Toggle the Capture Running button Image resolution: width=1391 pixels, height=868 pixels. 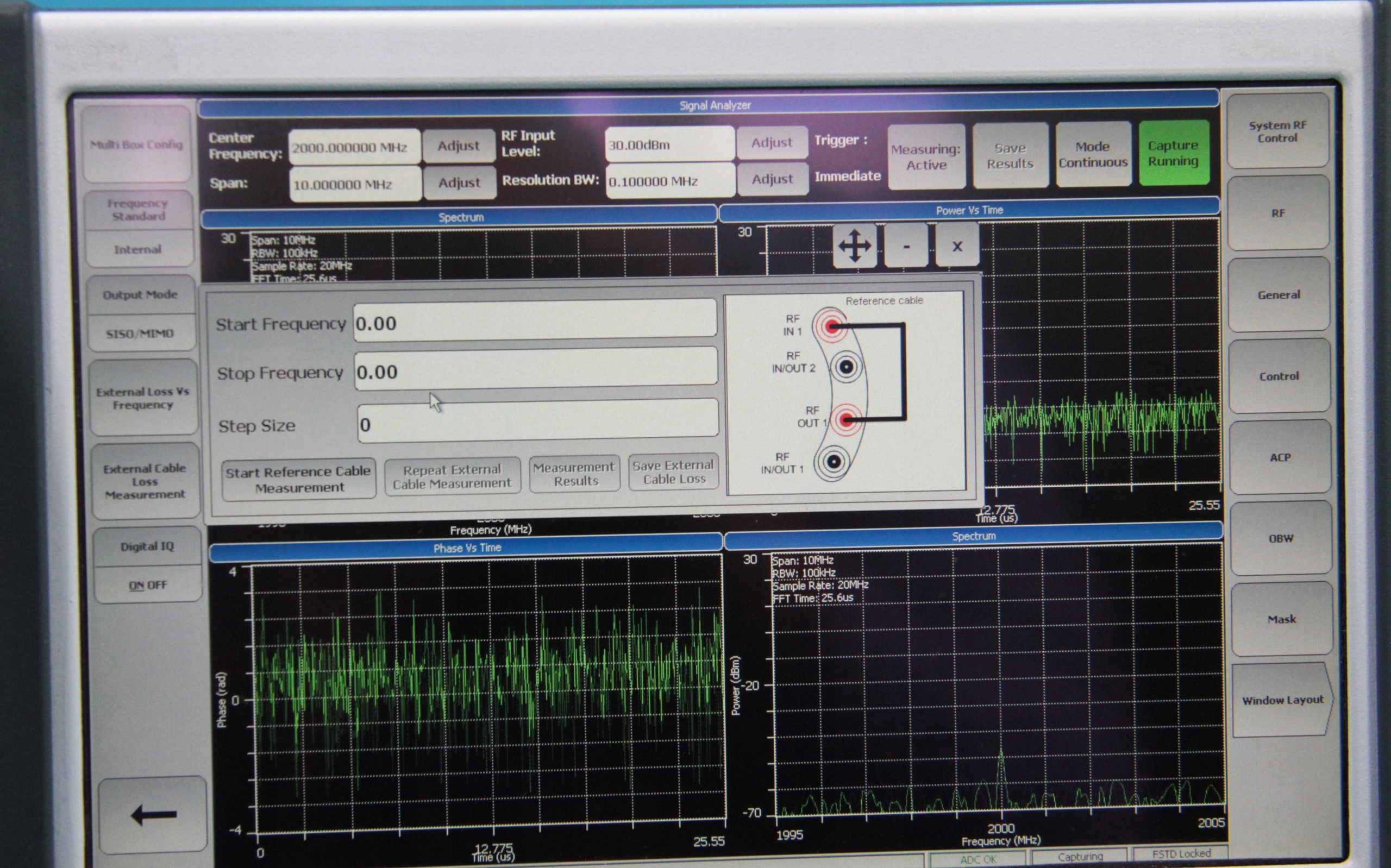click(x=1173, y=153)
